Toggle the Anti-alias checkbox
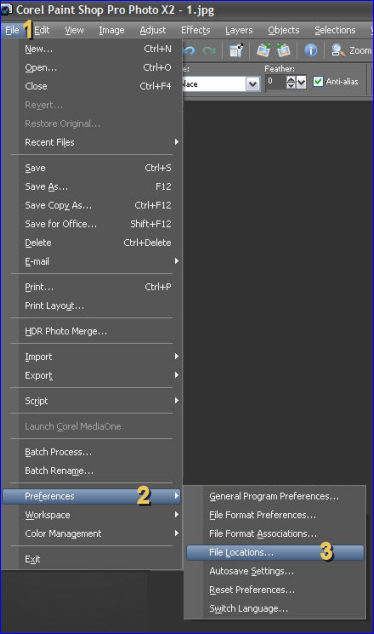 318,81
